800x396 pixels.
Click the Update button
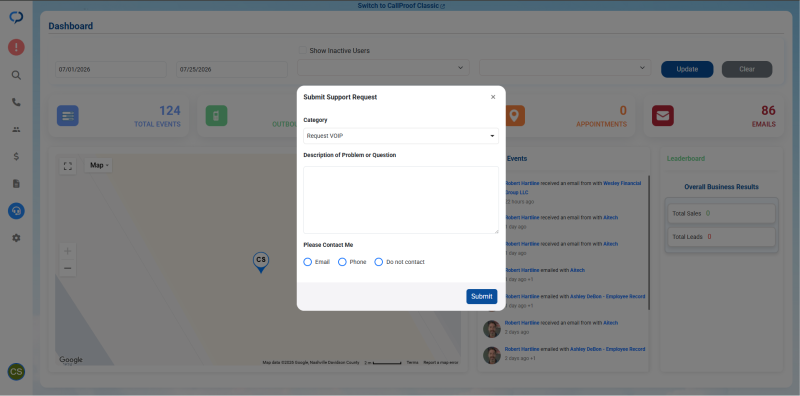coord(687,69)
